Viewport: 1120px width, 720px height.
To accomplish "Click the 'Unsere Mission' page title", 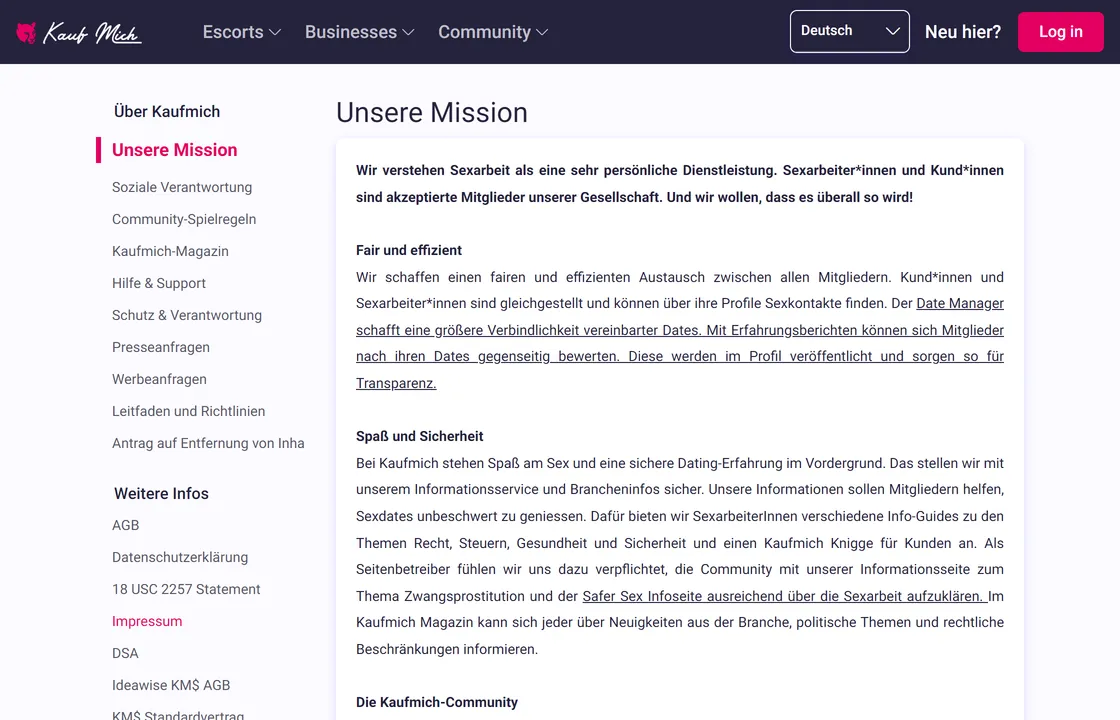I will (x=432, y=113).
